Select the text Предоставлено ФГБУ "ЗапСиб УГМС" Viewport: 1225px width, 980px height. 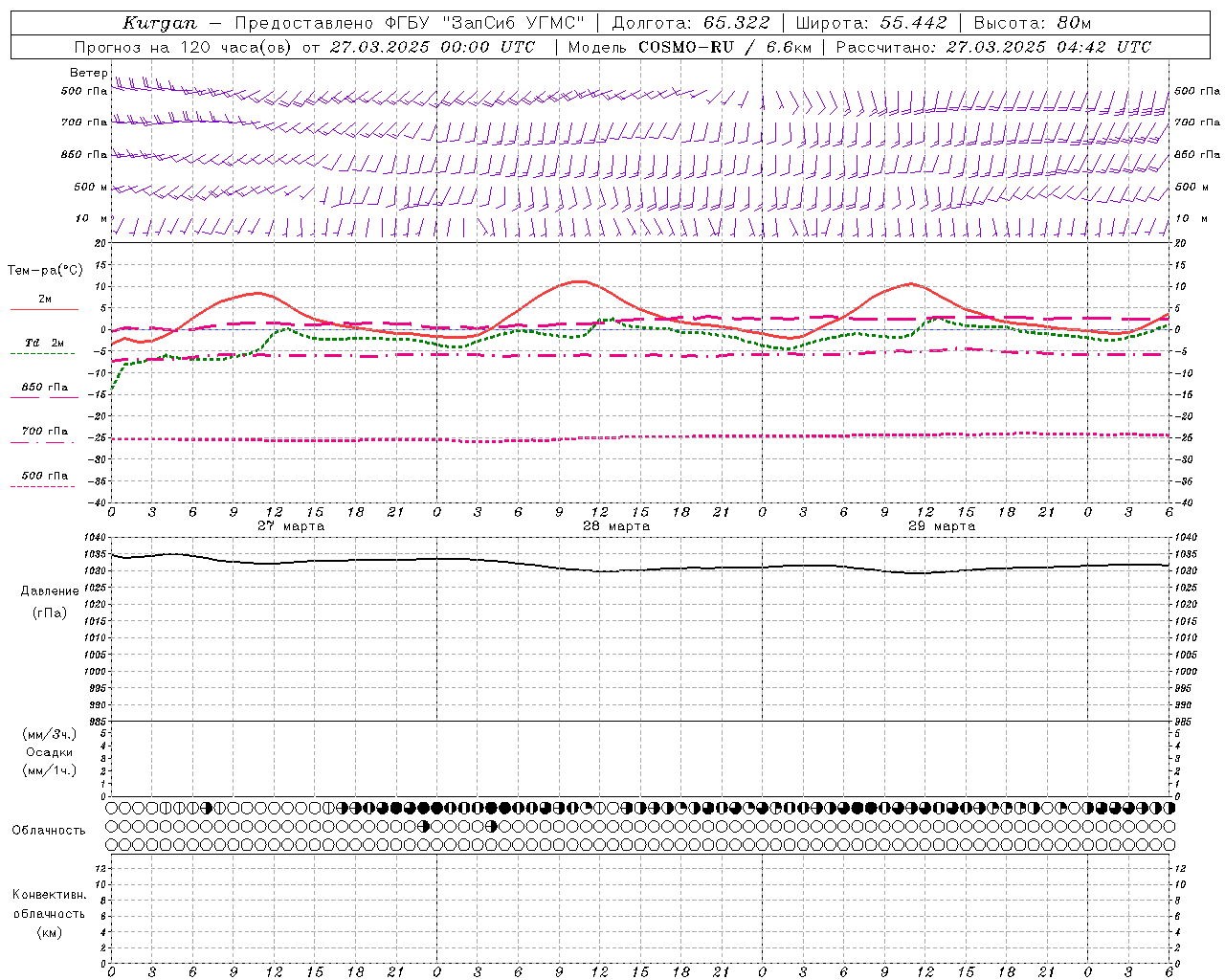coord(410,23)
